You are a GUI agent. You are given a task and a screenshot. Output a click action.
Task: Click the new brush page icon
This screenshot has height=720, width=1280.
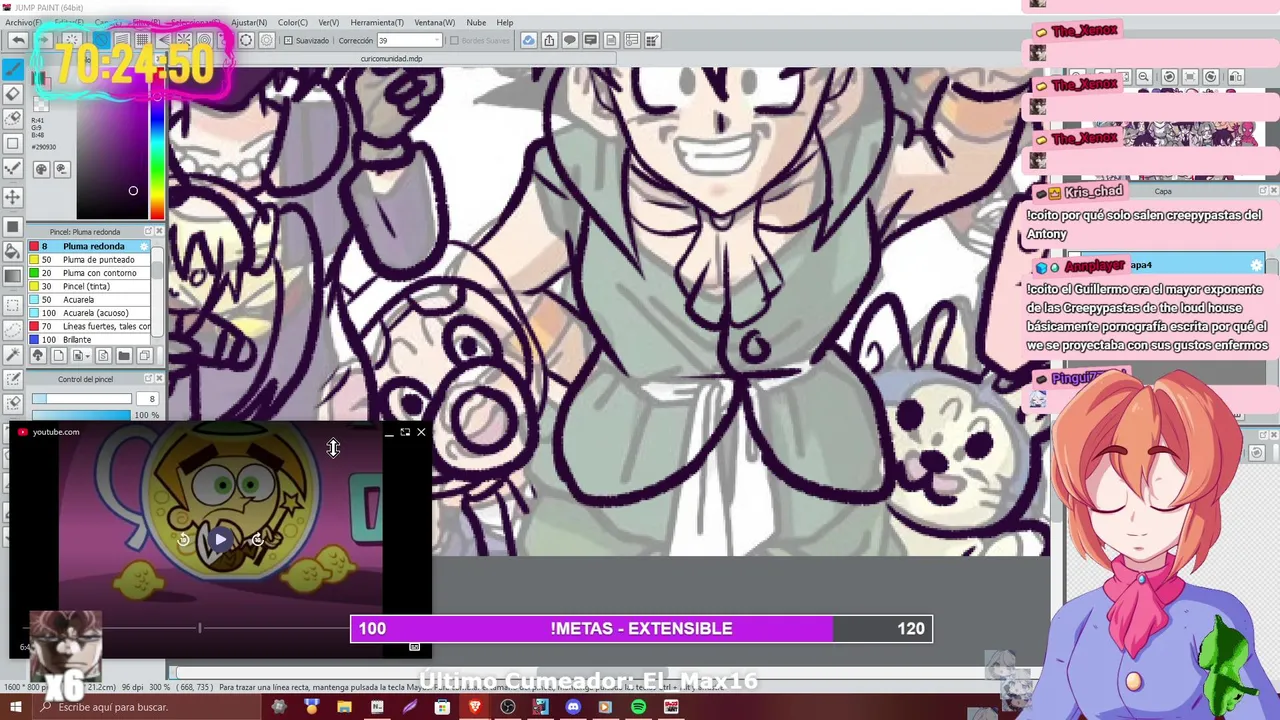point(59,356)
